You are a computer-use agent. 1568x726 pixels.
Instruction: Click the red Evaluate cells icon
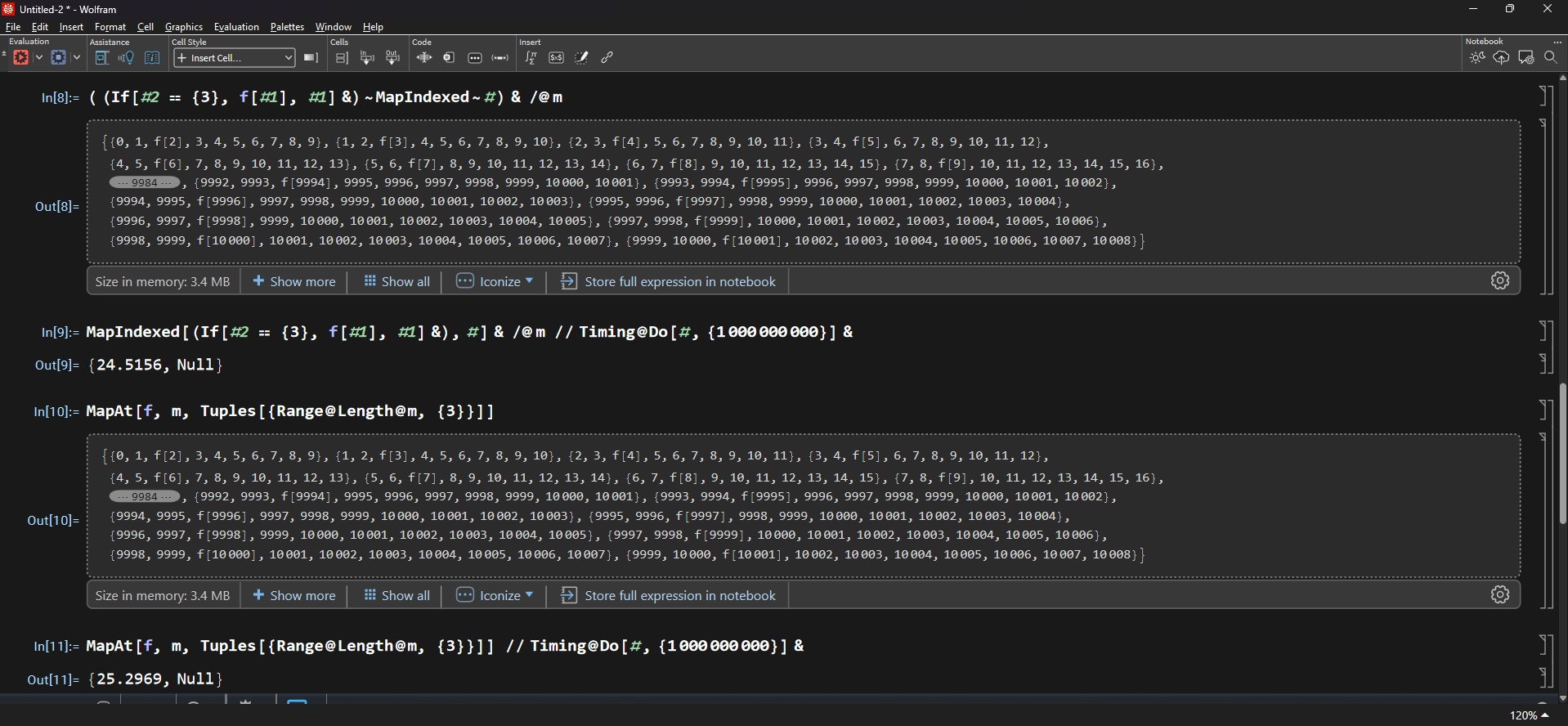[x=21, y=57]
